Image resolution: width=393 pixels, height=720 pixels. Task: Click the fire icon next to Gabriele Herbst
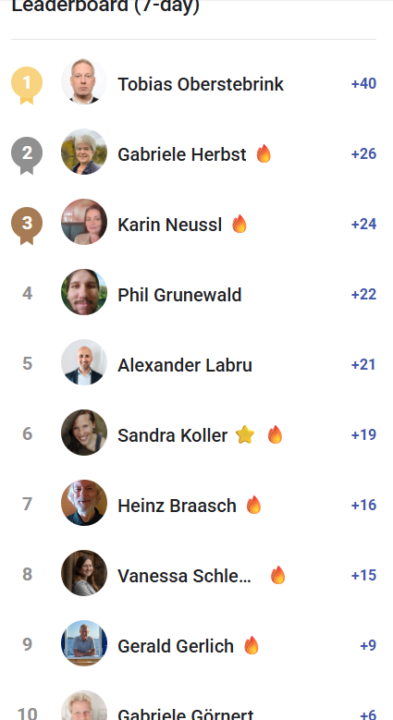point(264,154)
